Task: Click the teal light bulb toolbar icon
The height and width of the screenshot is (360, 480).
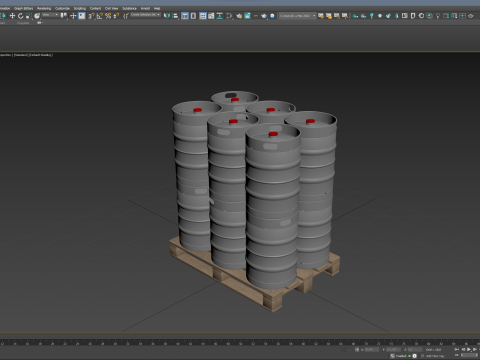Action: coord(372,16)
